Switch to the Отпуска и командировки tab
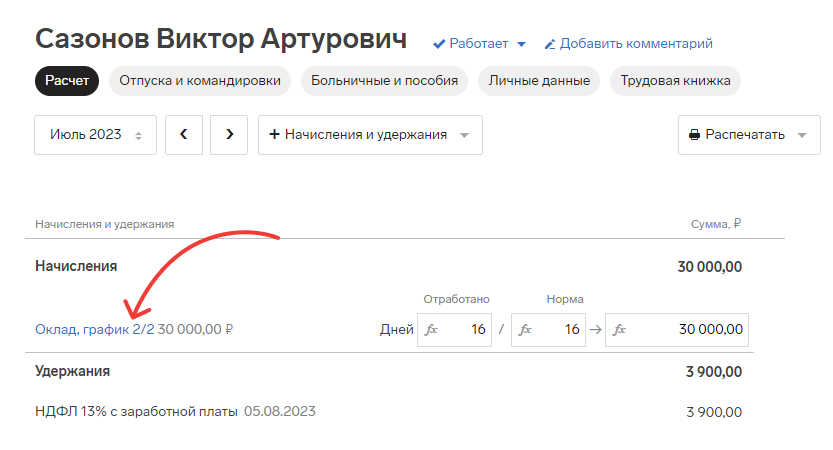833x450 pixels. [199, 81]
